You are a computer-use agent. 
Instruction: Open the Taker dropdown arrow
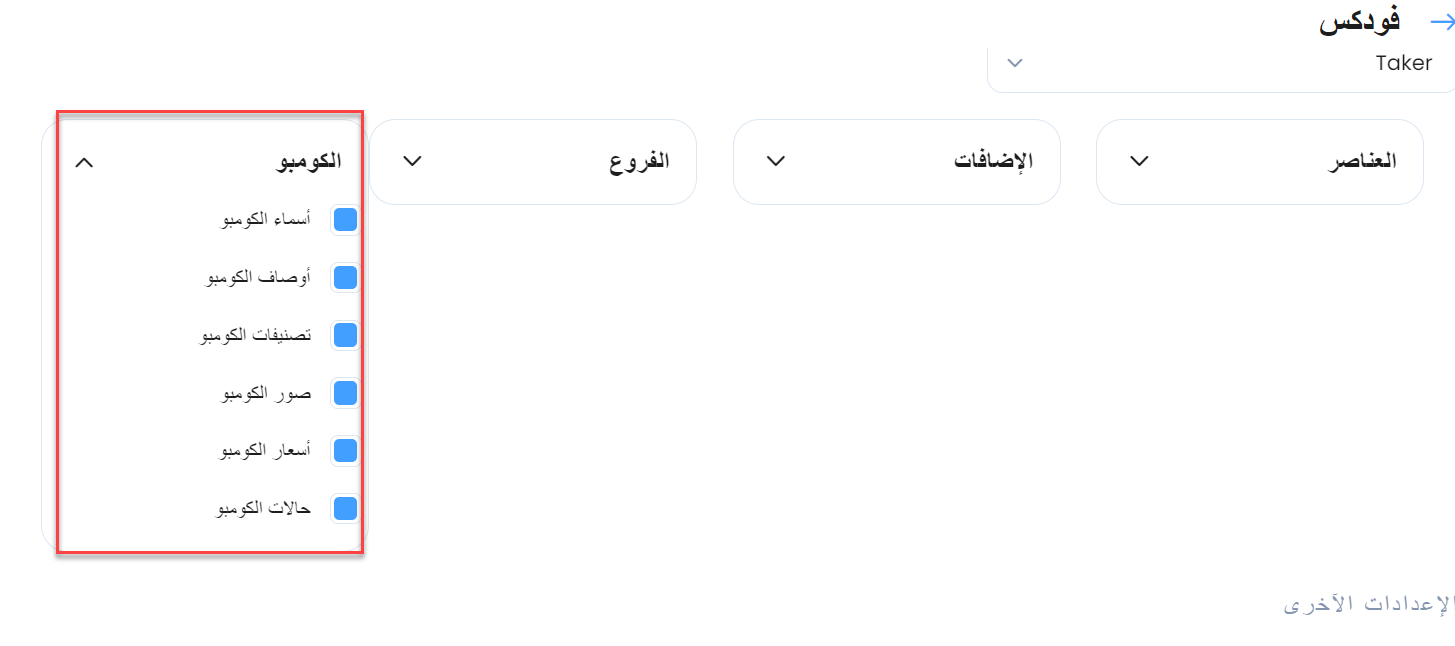click(x=1015, y=63)
